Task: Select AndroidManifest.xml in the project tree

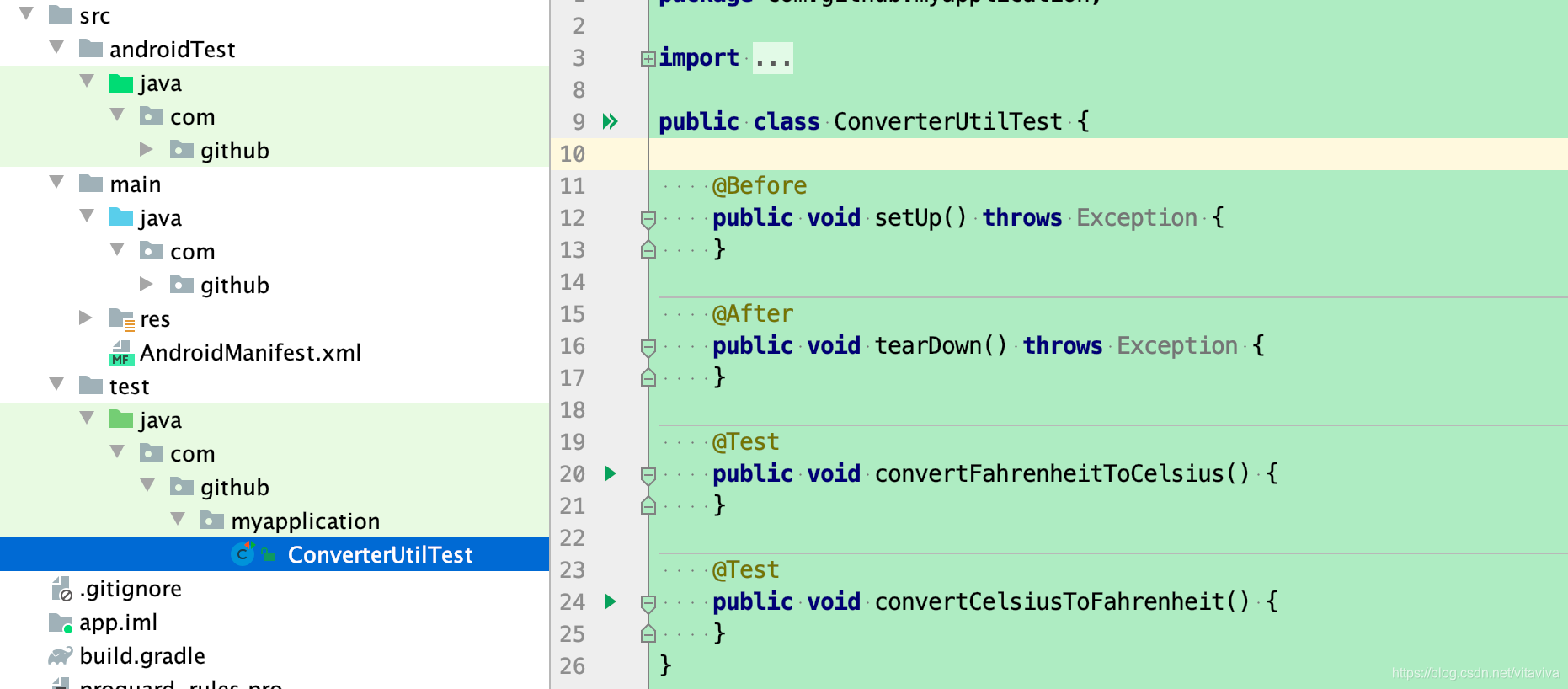Action: pyautogui.click(x=250, y=352)
